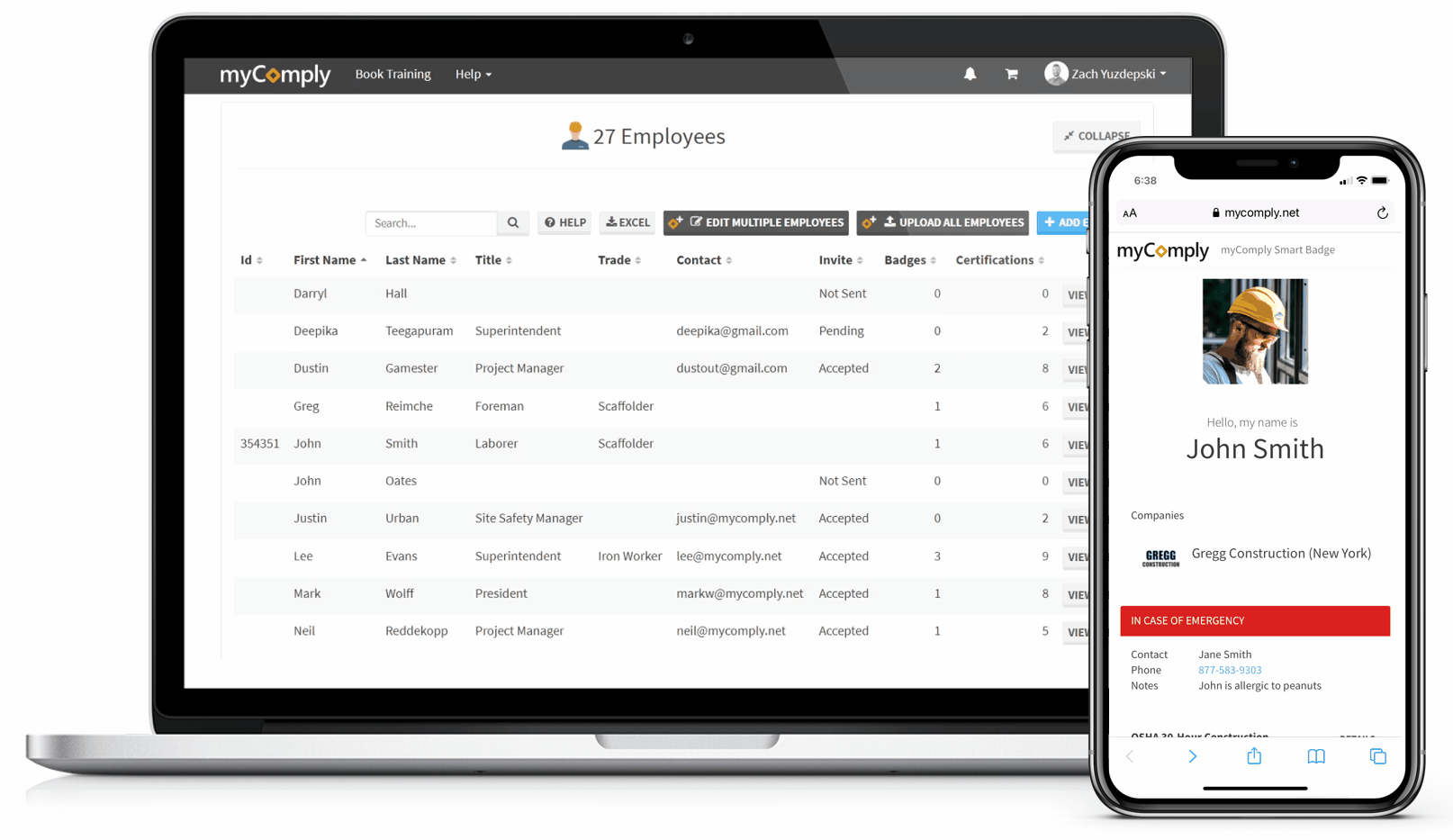
Task: Tap the myComply Smart Badge label
Action: pyautogui.click(x=1277, y=250)
